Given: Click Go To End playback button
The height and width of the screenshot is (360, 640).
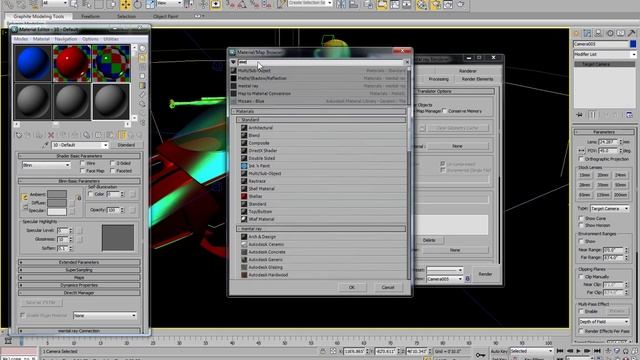Looking at the screenshot, I should tap(597, 351).
